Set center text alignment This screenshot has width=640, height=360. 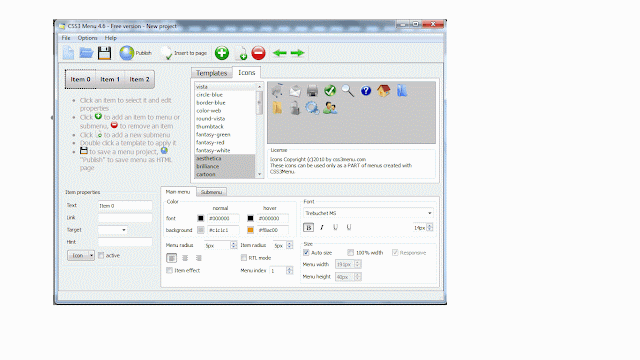(x=185, y=258)
